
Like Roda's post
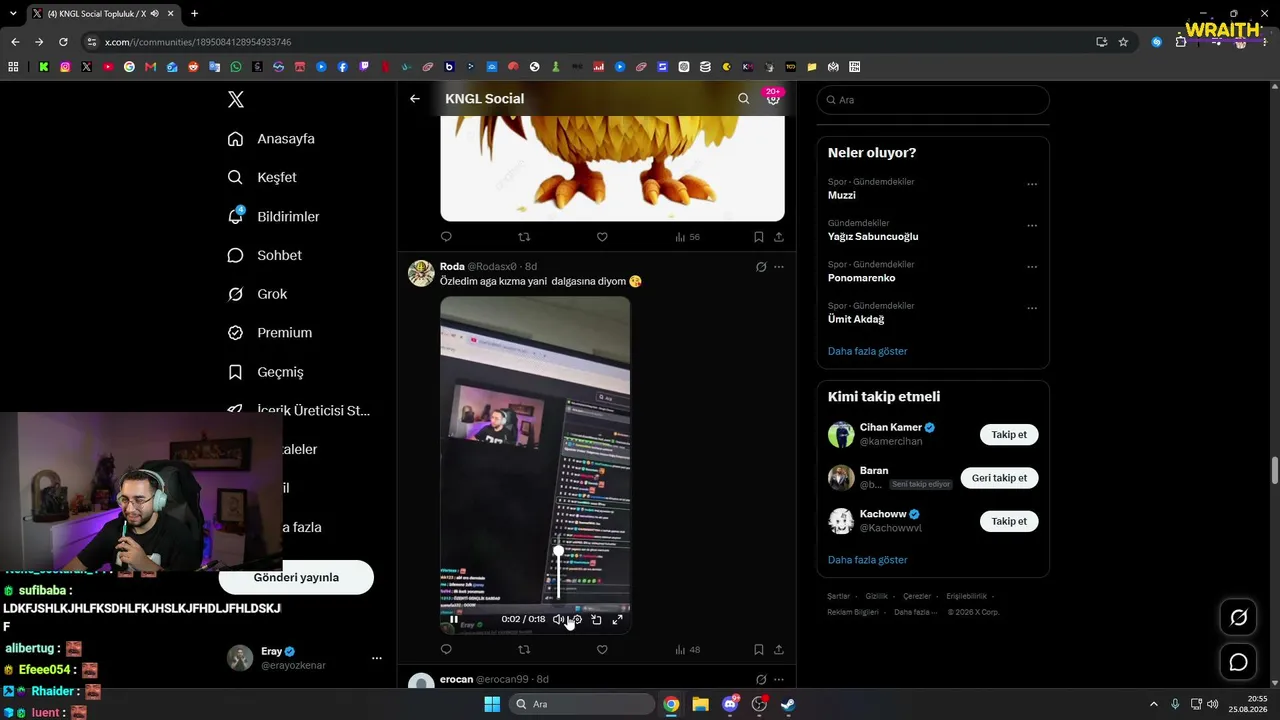[602, 650]
